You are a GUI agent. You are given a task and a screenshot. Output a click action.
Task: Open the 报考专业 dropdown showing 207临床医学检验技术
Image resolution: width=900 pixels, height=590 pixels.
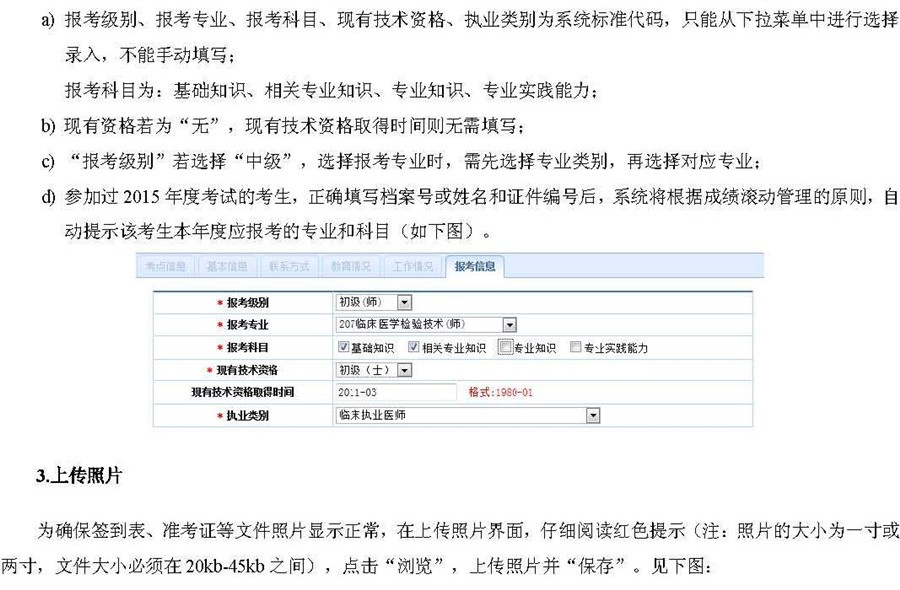click(509, 325)
